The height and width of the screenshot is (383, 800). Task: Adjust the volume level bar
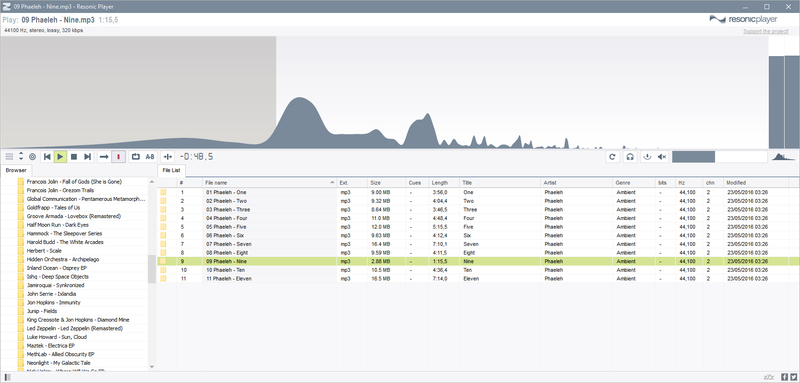pos(719,157)
